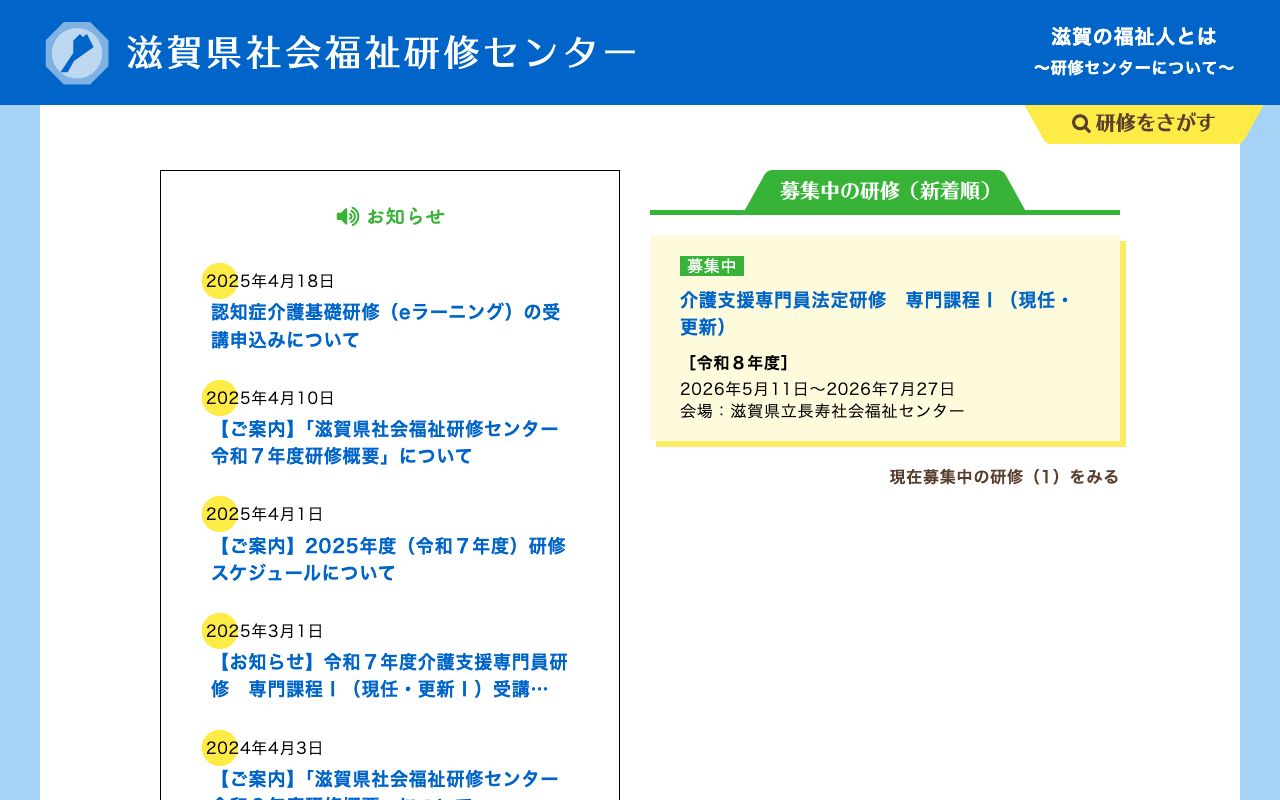Click the magnifying glass search icon

[1081, 124]
